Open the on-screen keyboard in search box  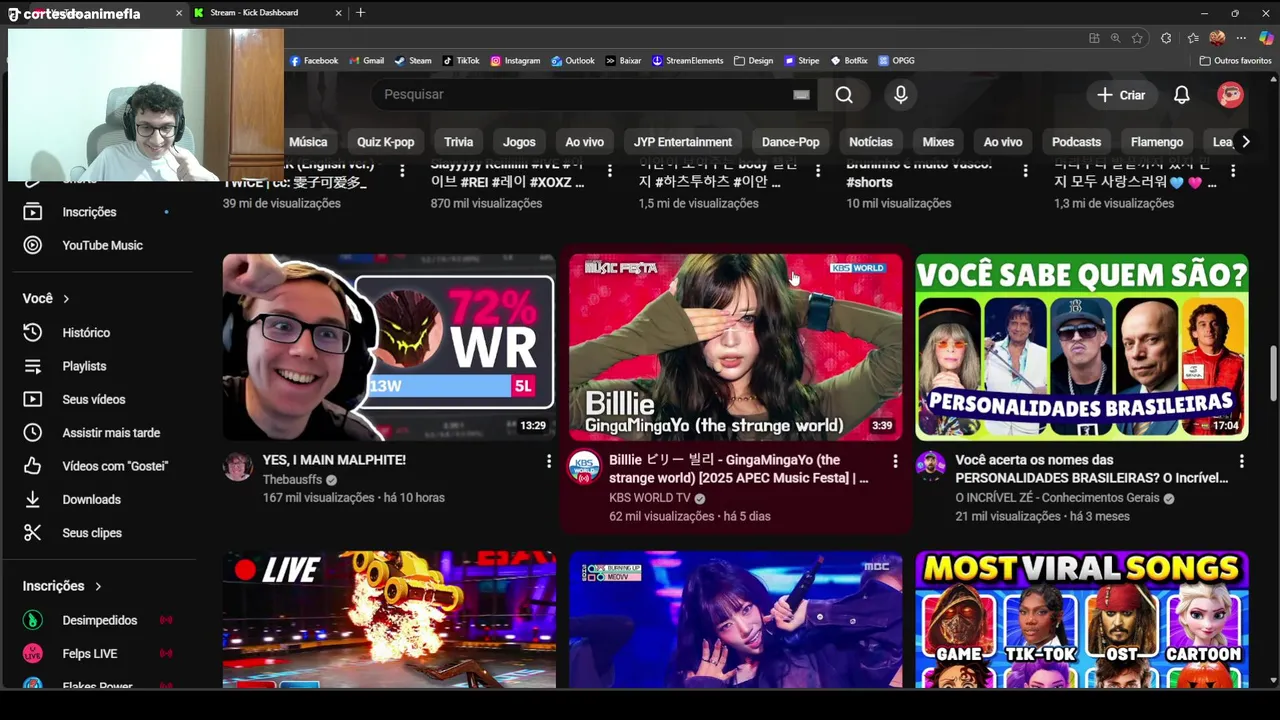coord(801,94)
